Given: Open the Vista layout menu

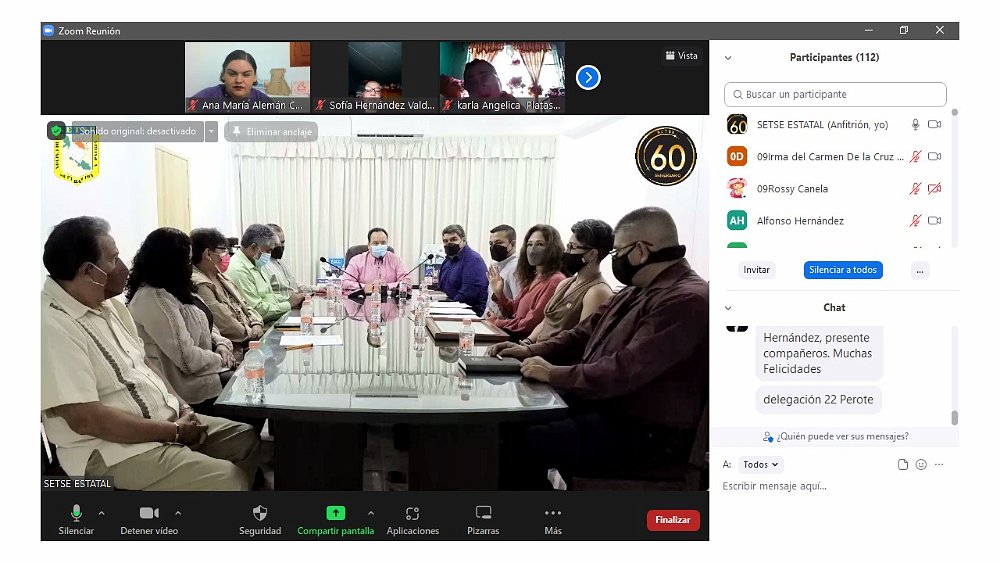Looking at the screenshot, I should click(x=681, y=56).
